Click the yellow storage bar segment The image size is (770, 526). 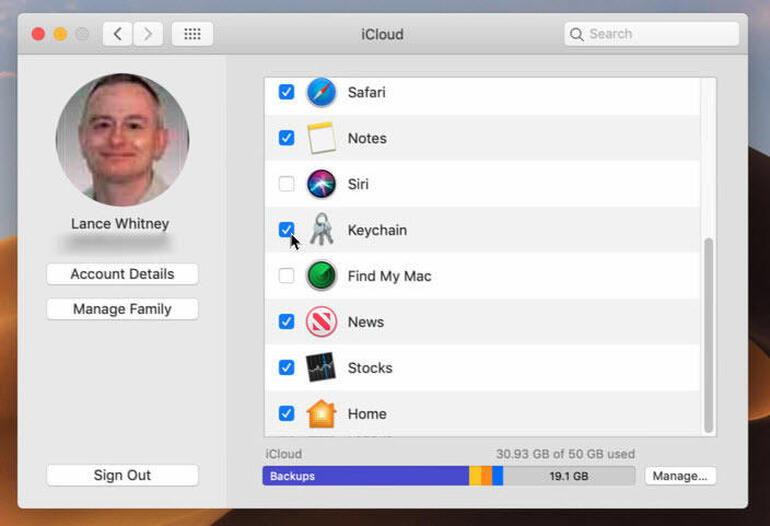coord(475,476)
